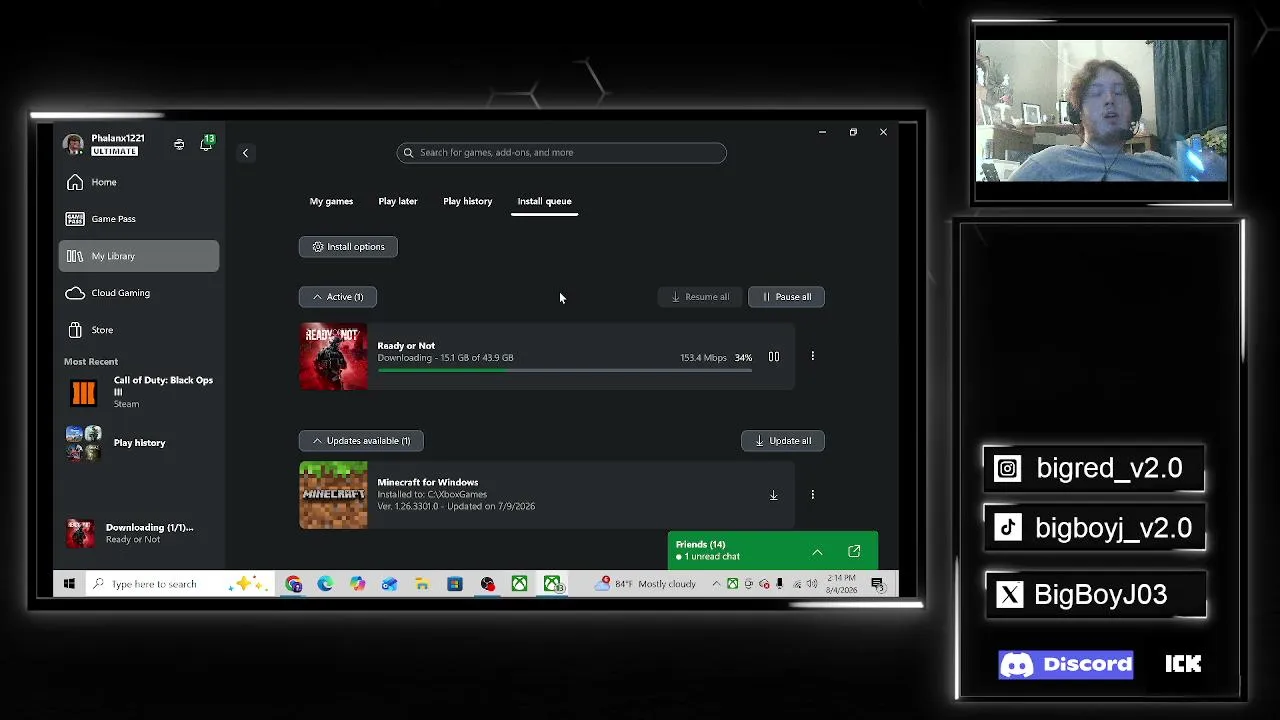
Task: Open Game Pass in the sidebar
Action: point(139,219)
